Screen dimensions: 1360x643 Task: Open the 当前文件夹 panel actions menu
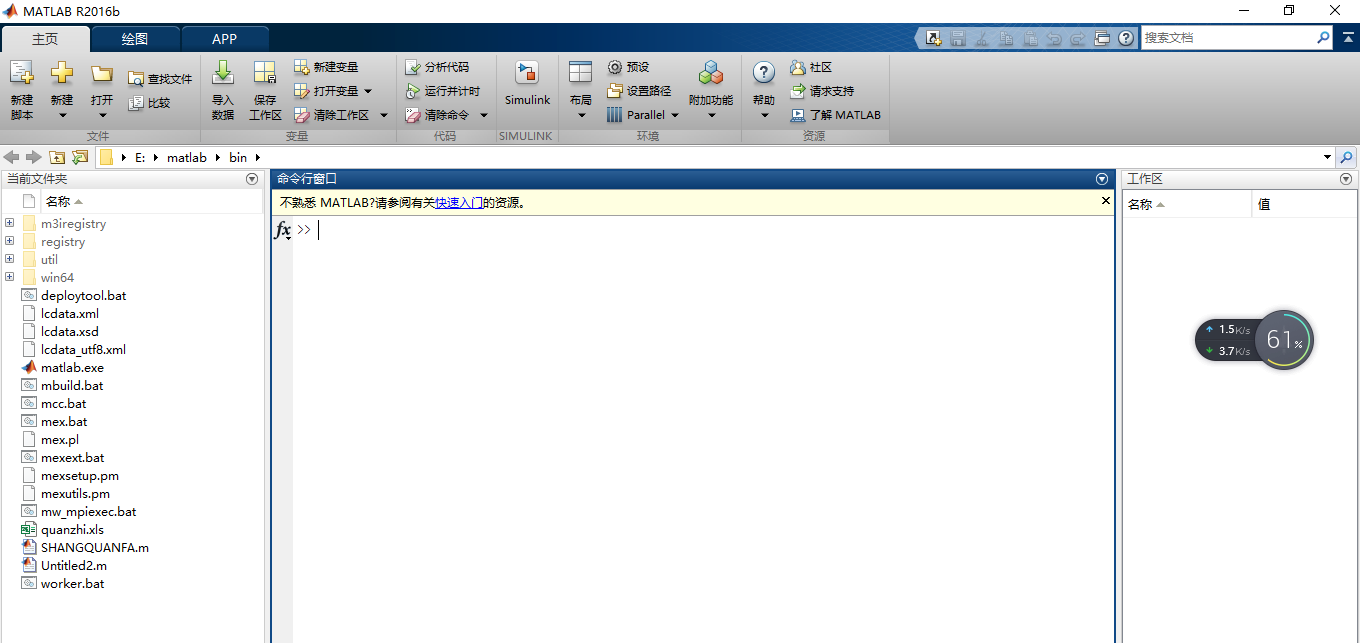(x=252, y=179)
